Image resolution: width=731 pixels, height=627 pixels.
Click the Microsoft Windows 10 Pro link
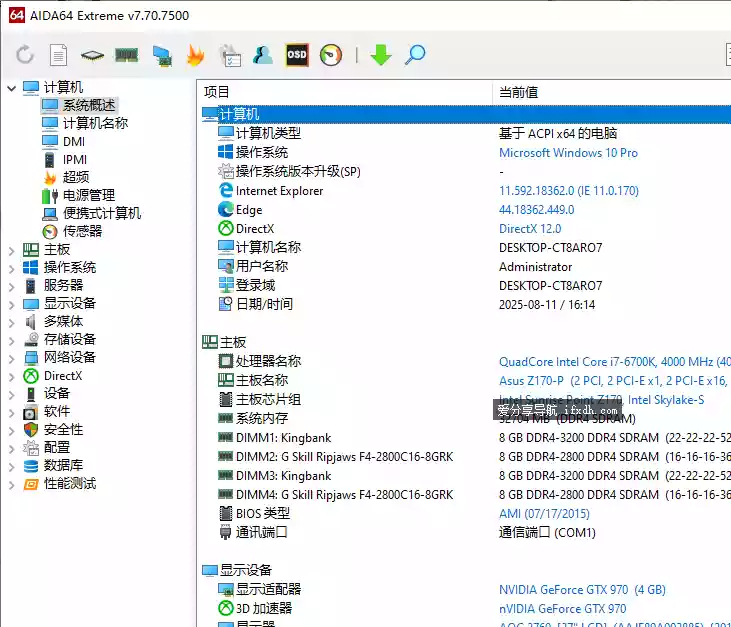568,153
